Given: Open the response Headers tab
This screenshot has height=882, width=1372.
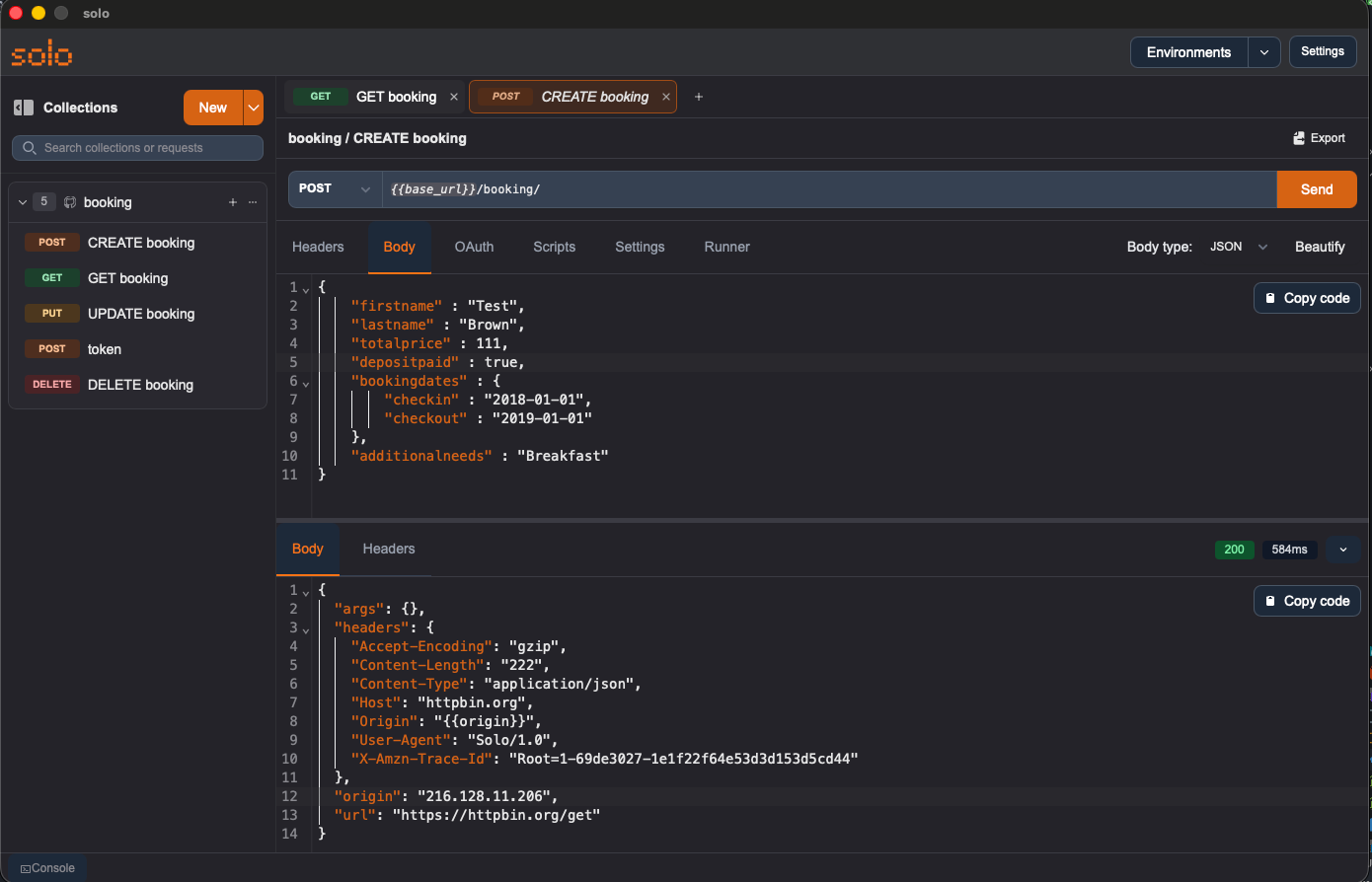Looking at the screenshot, I should 388,549.
